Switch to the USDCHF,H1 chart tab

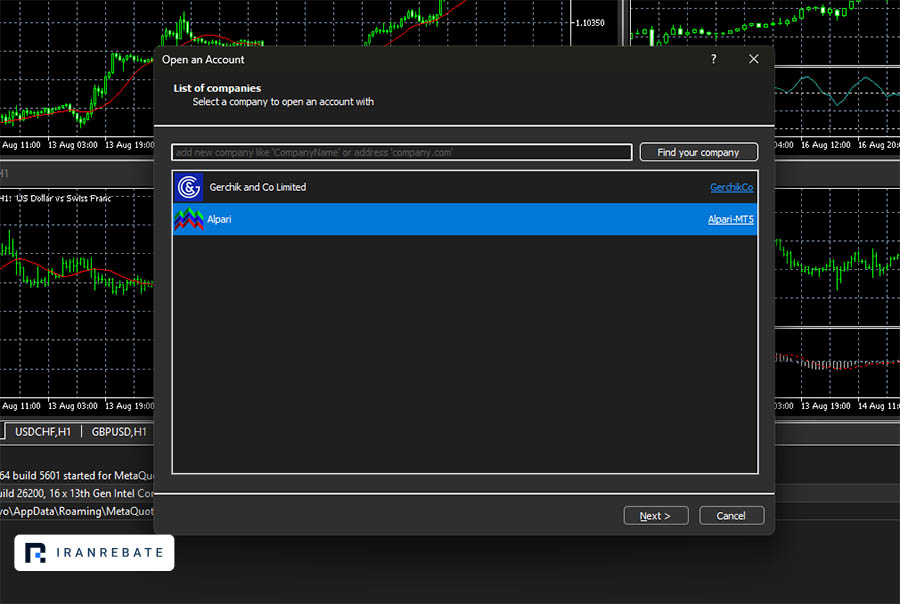(x=43, y=432)
